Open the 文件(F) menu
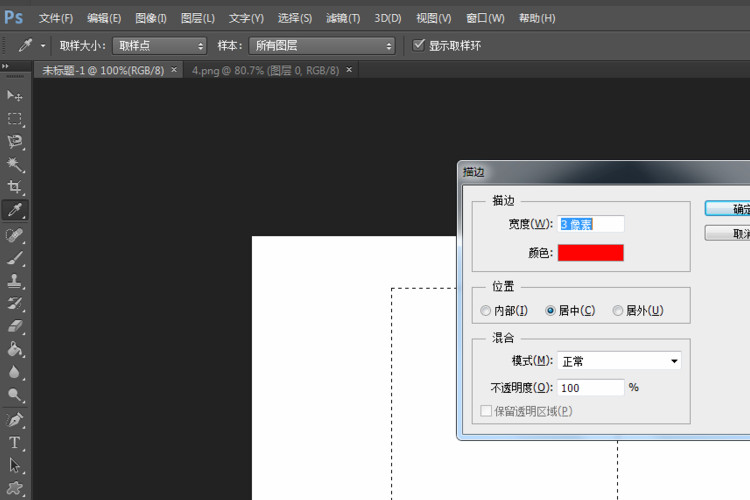 pos(56,18)
